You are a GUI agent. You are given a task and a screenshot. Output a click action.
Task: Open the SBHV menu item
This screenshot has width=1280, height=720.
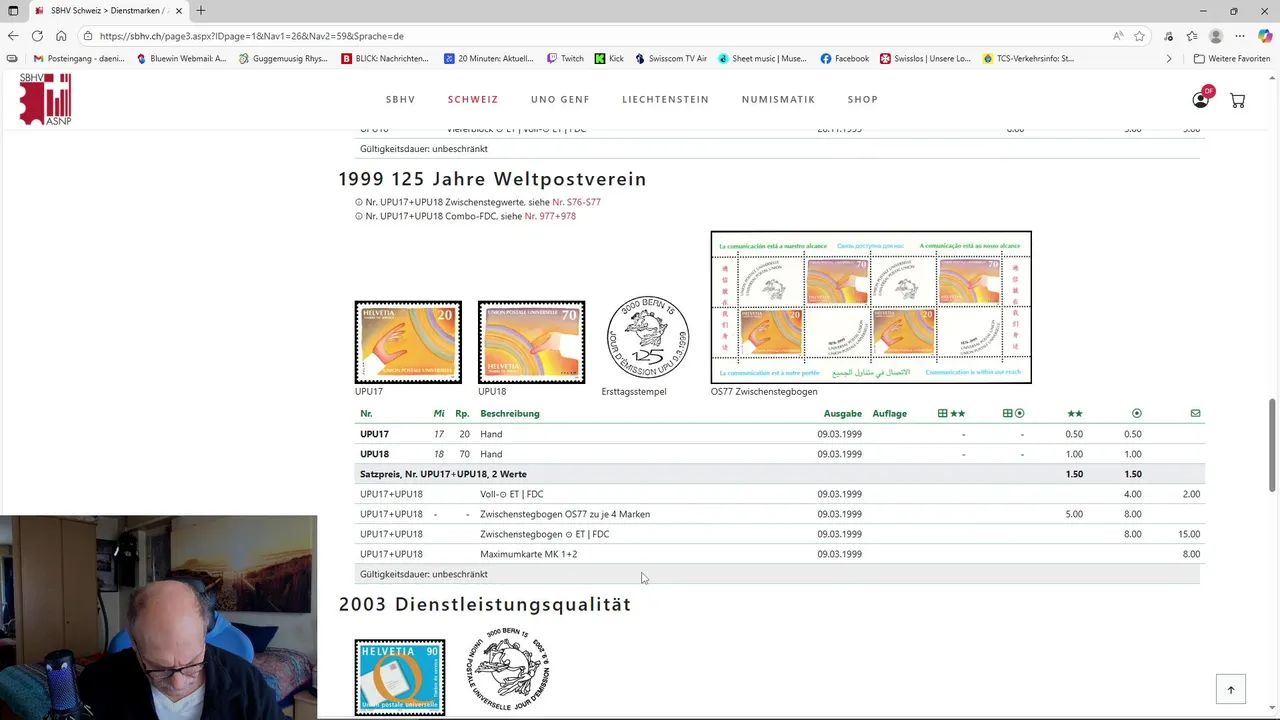point(401,99)
